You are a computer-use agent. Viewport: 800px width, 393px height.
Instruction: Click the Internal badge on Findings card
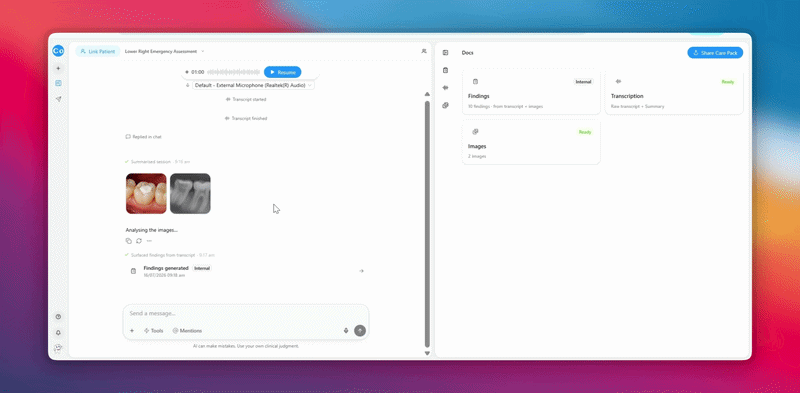click(x=584, y=82)
